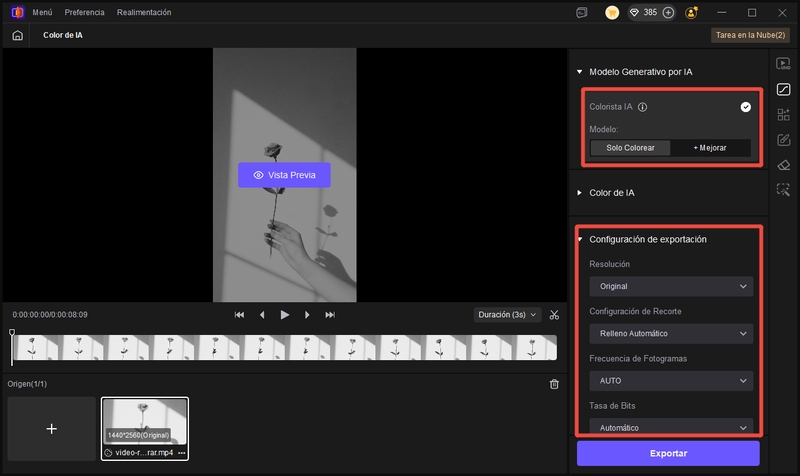Select the eraser tool in right sidebar
Image resolution: width=800 pixels, height=476 pixels.
point(783,164)
